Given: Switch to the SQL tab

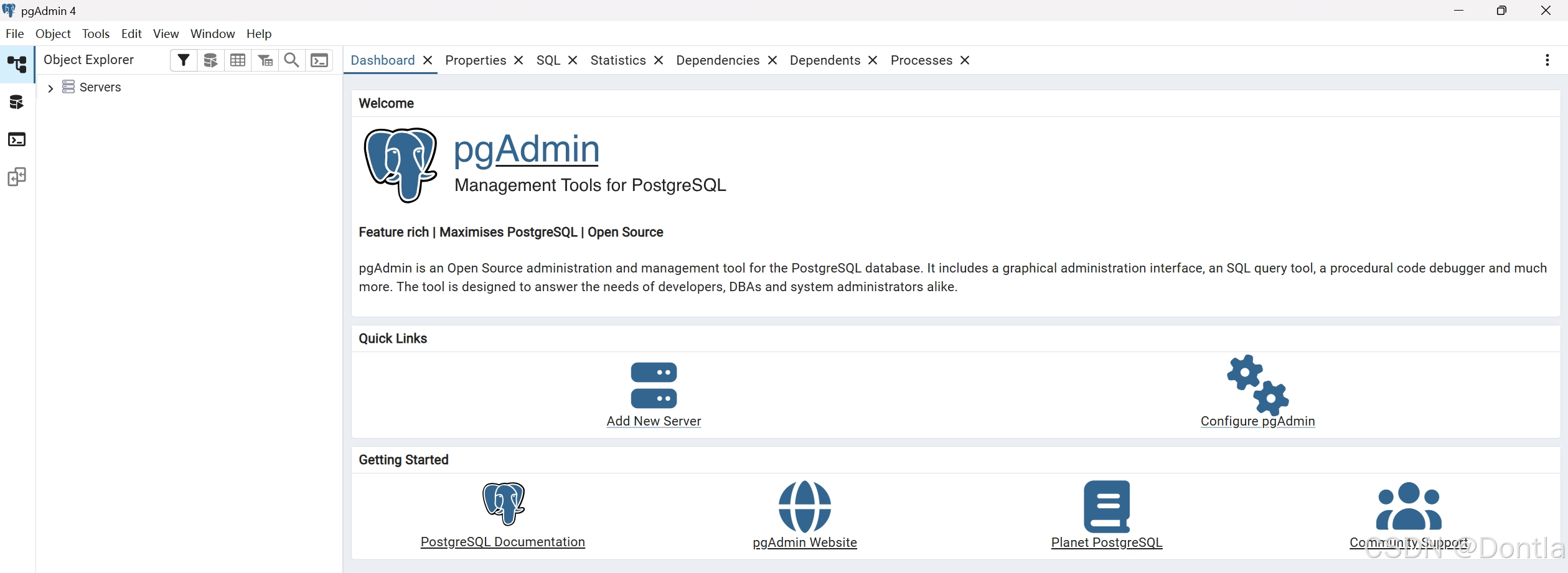Looking at the screenshot, I should tap(548, 60).
